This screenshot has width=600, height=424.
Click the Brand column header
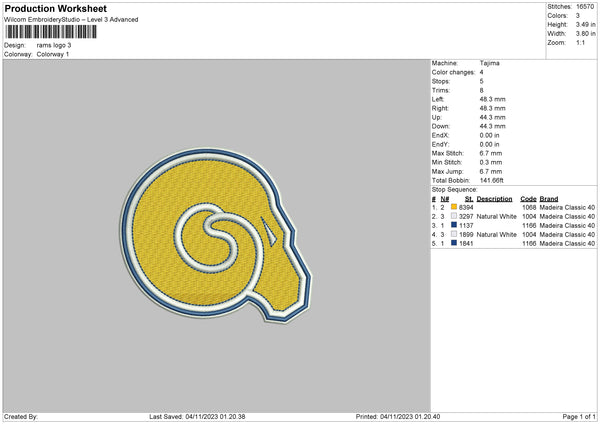[x=548, y=198]
